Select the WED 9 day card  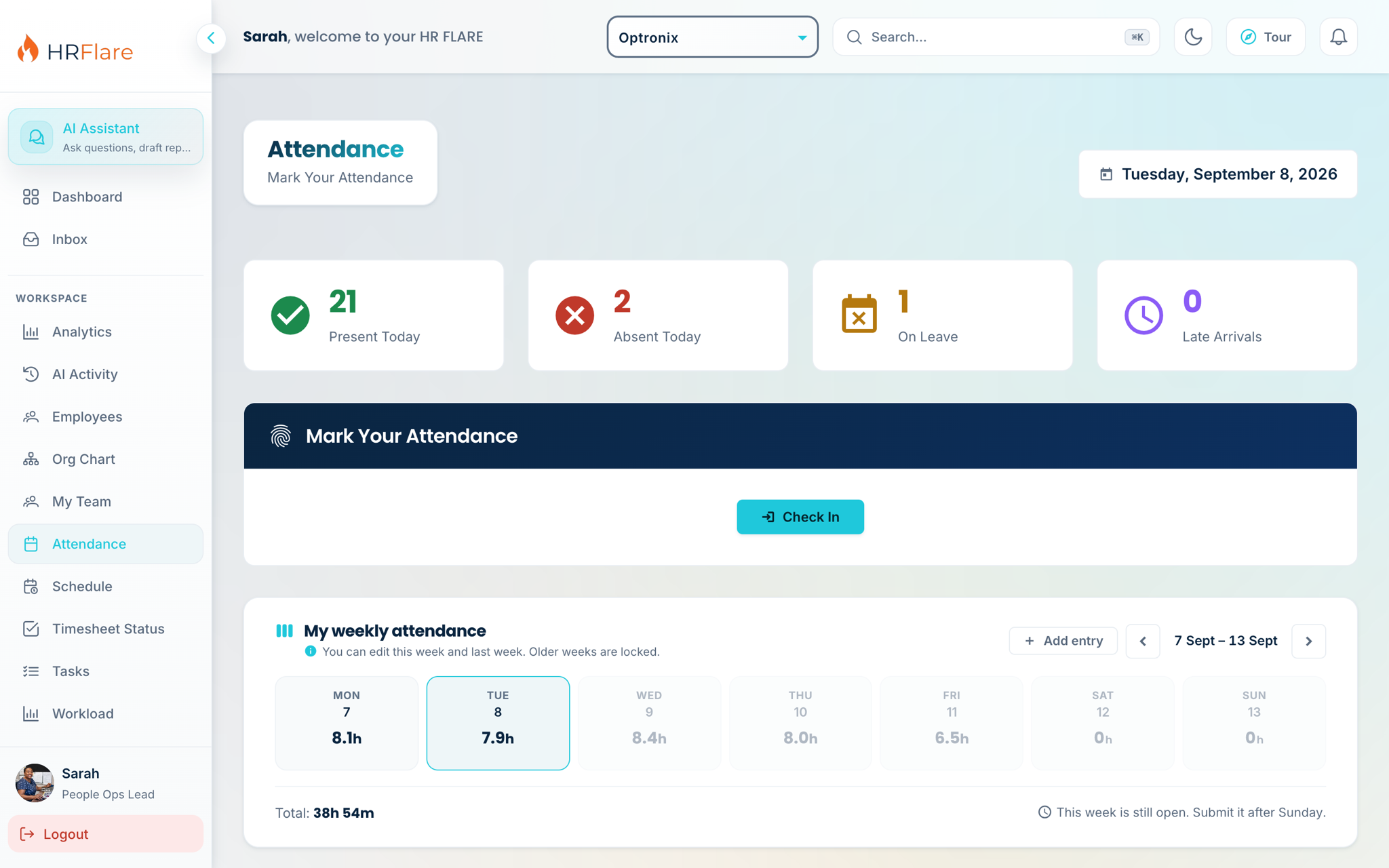click(649, 723)
